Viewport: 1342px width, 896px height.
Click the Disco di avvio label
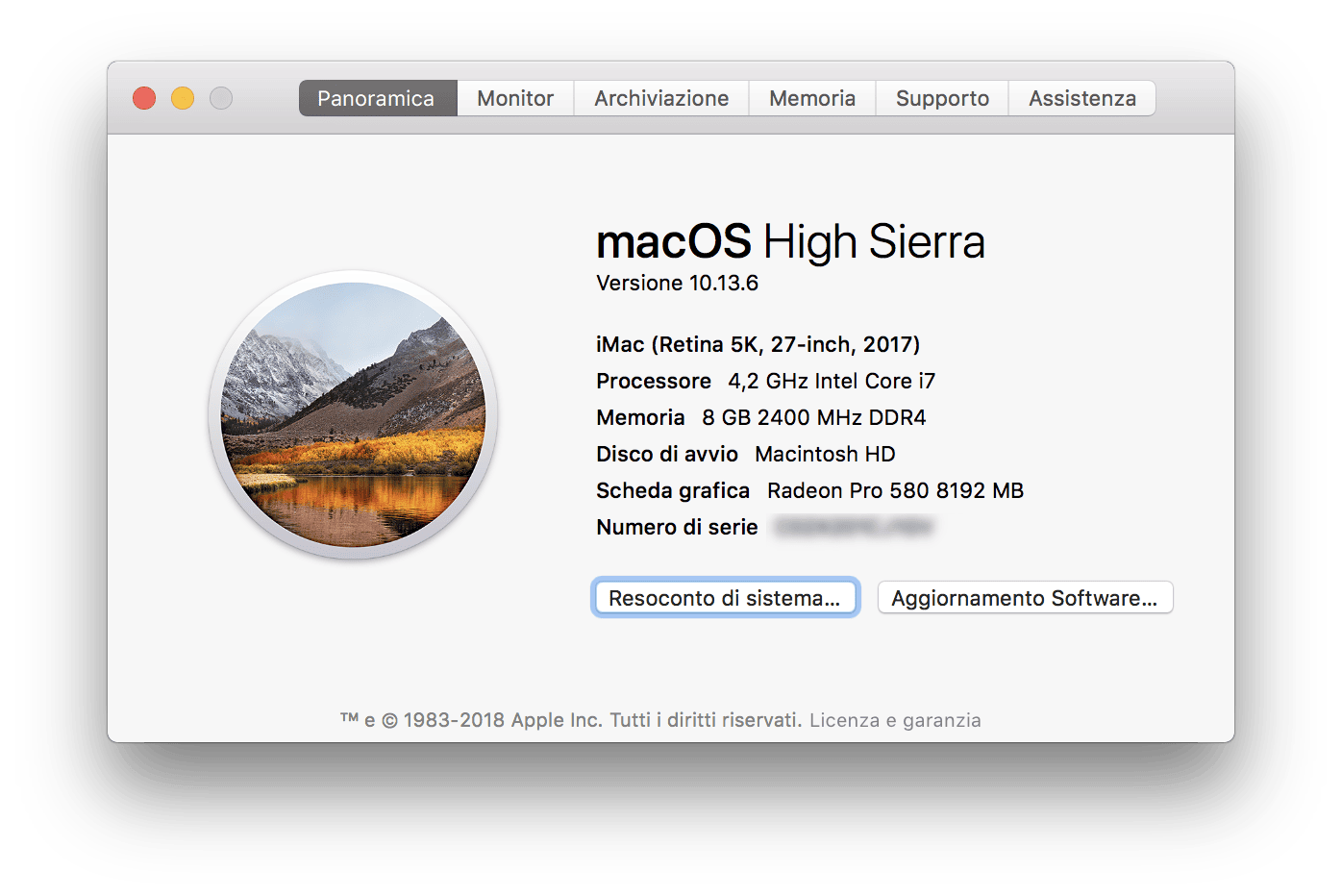tap(667, 454)
